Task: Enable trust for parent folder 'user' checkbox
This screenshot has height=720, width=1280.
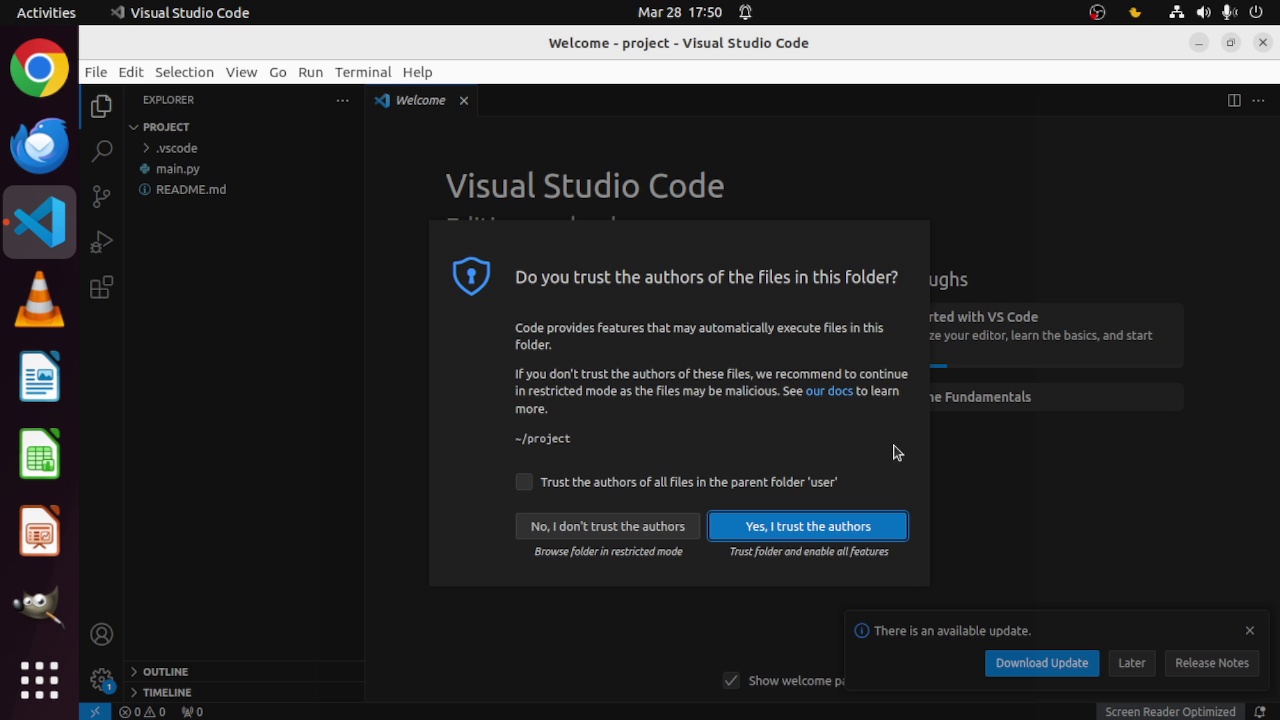Action: (x=524, y=482)
